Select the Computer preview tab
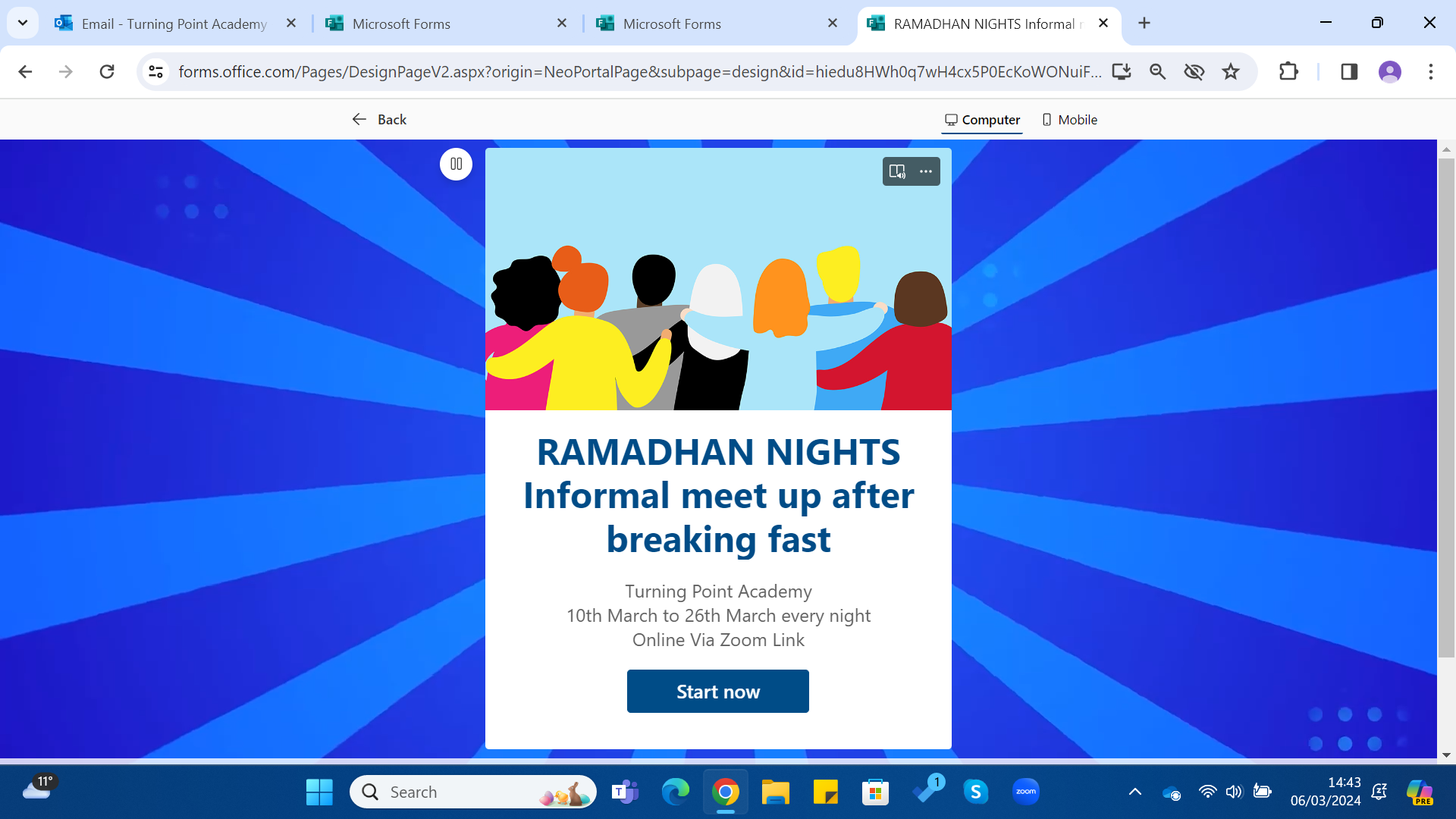This screenshot has width=1456, height=819. (x=982, y=120)
